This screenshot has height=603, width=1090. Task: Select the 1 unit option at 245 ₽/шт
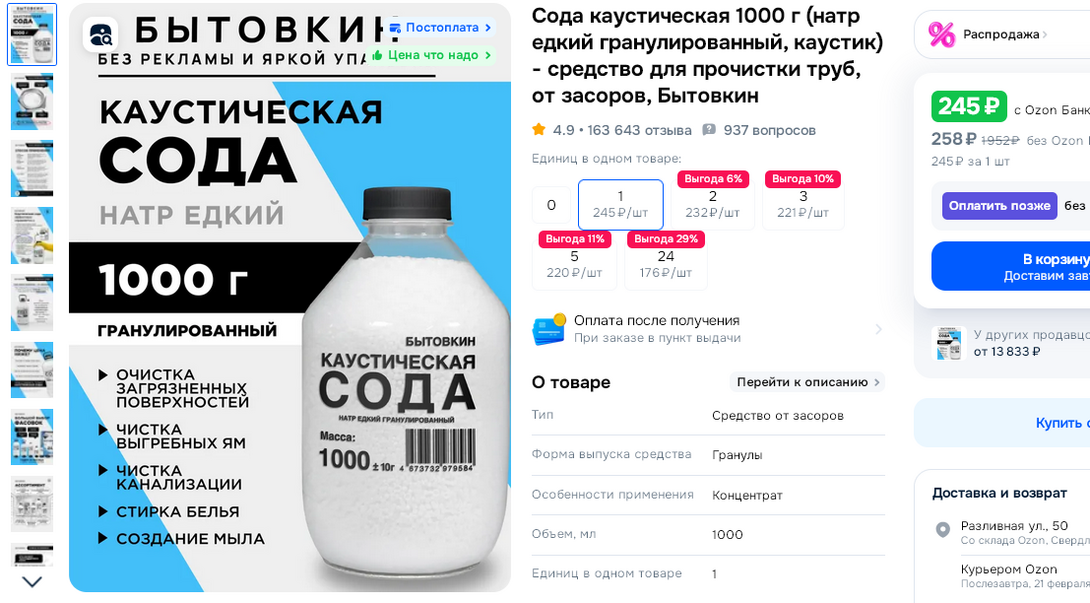click(620, 204)
